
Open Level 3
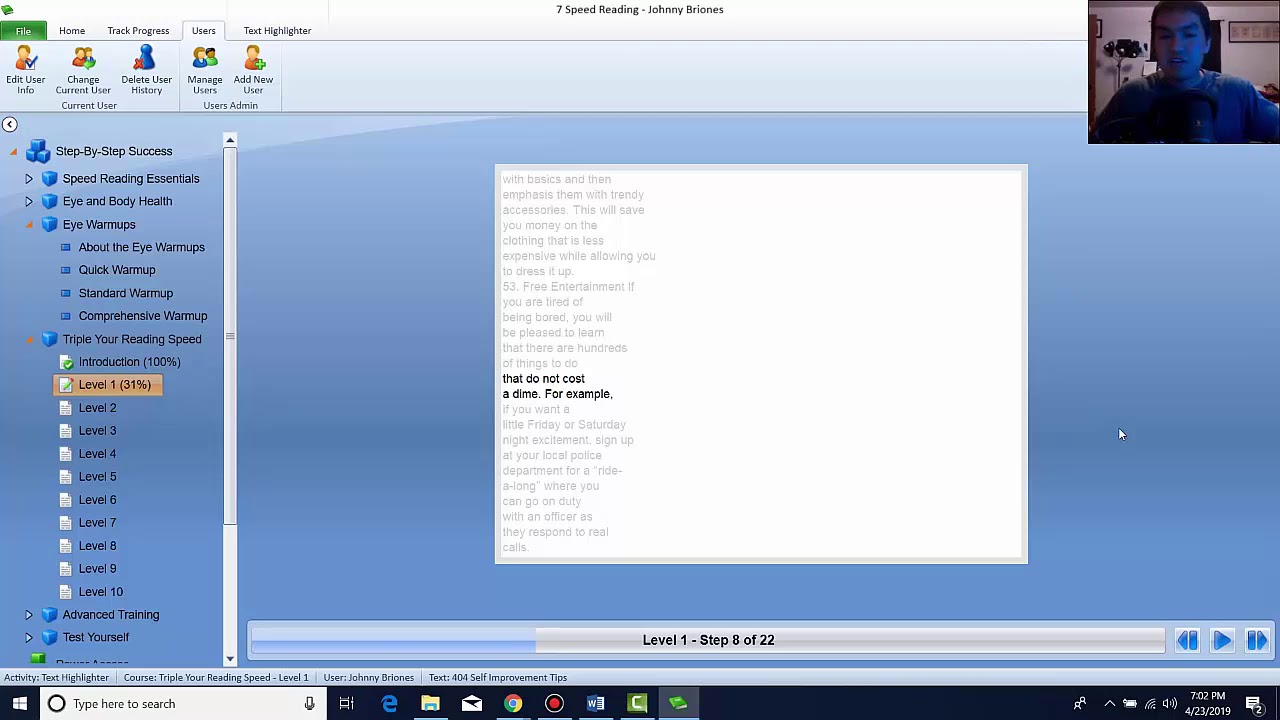pyautogui.click(x=97, y=431)
